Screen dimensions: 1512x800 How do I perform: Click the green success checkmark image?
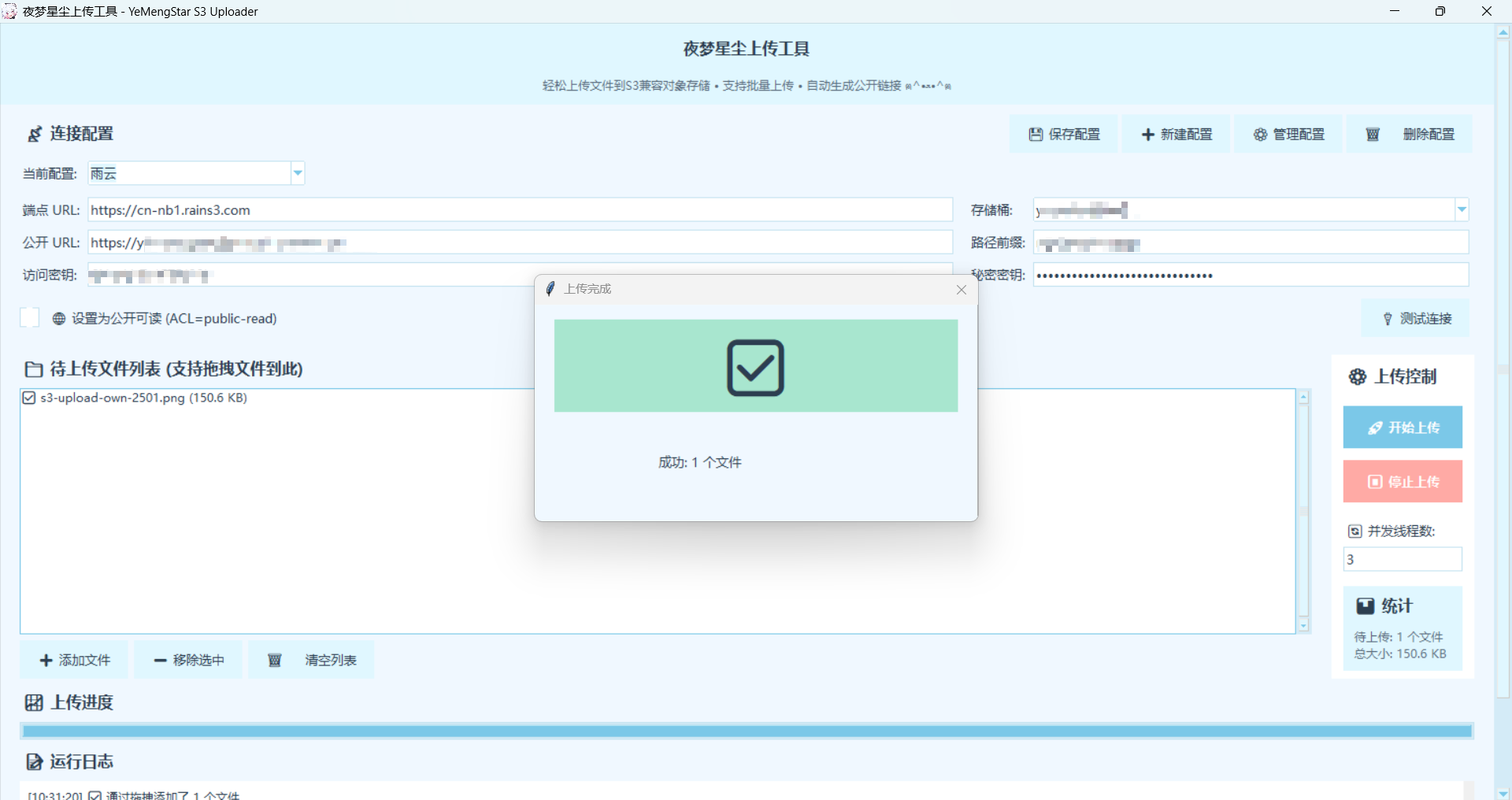coord(755,366)
